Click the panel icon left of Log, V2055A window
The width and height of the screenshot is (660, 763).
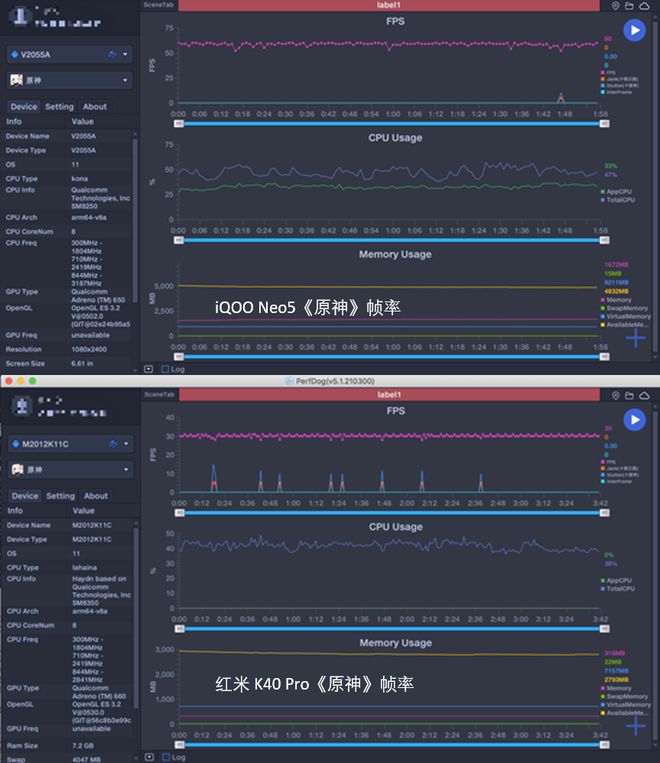pos(148,369)
